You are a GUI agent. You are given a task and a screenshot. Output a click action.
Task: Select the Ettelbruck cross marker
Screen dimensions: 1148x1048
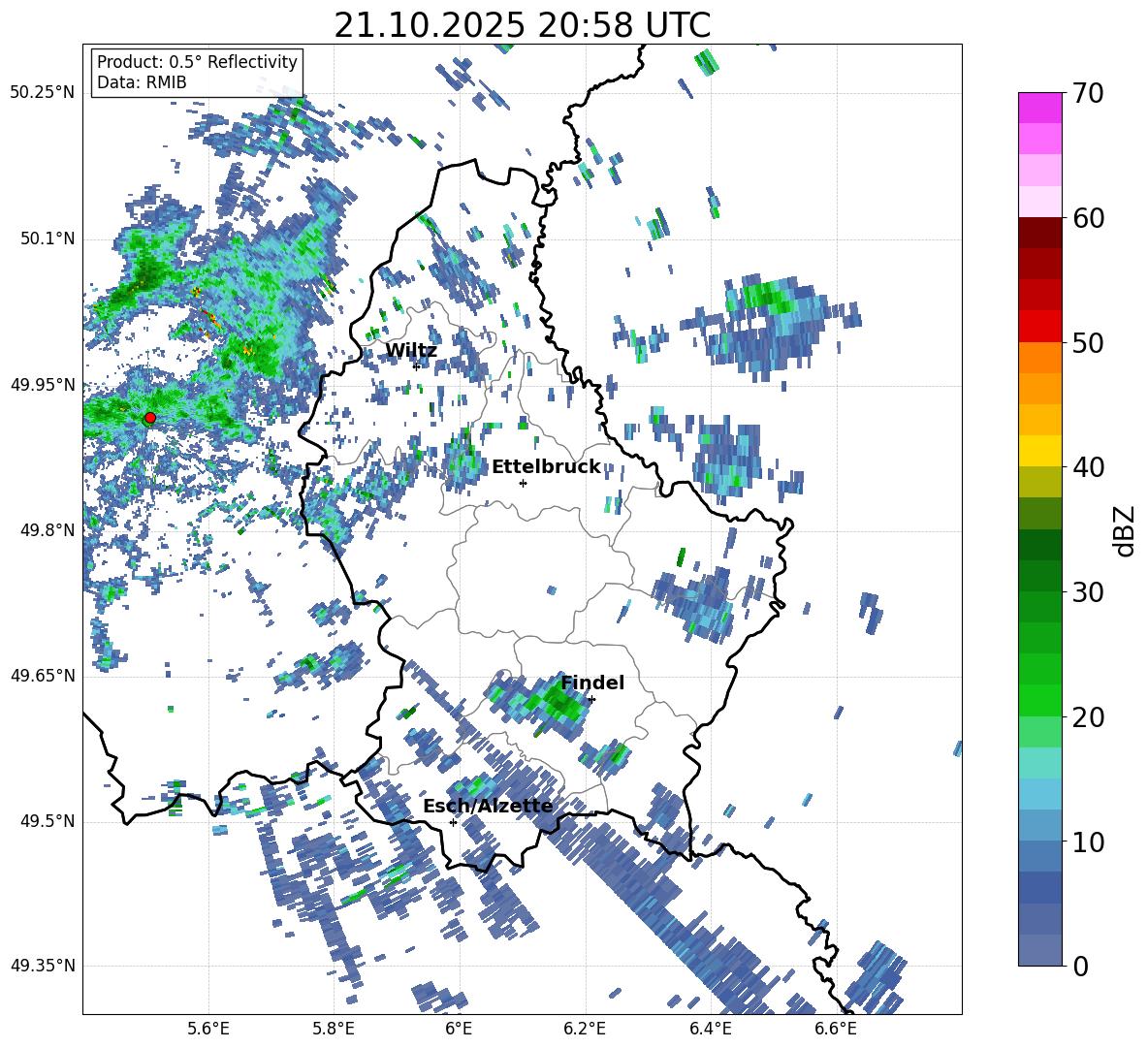[x=523, y=483]
